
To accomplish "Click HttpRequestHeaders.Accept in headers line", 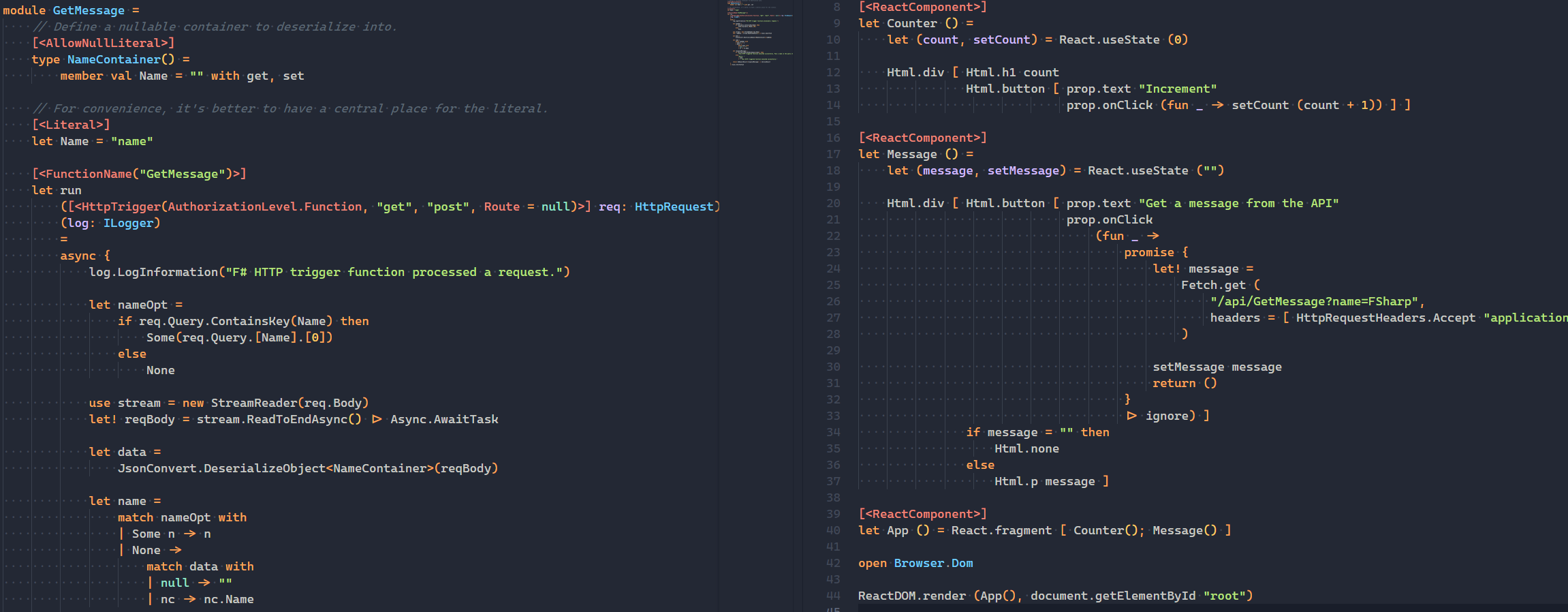I will [x=1385, y=318].
